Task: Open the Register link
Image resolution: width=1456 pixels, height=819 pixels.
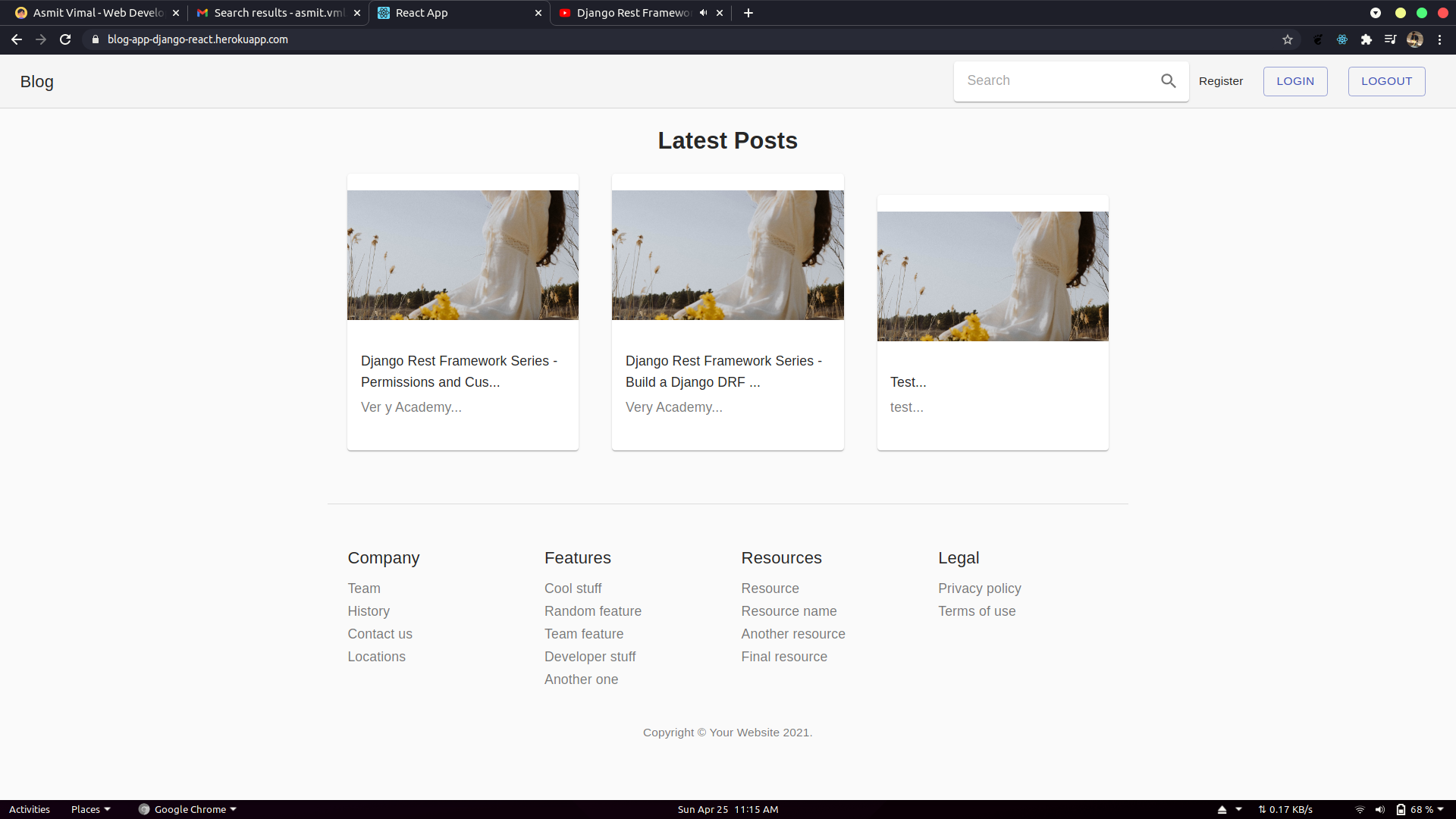Action: pyautogui.click(x=1221, y=81)
